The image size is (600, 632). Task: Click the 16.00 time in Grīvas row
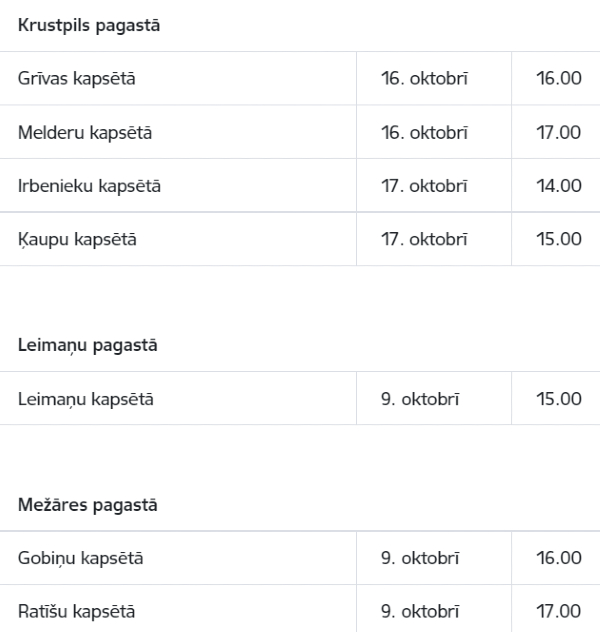point(559,78)
